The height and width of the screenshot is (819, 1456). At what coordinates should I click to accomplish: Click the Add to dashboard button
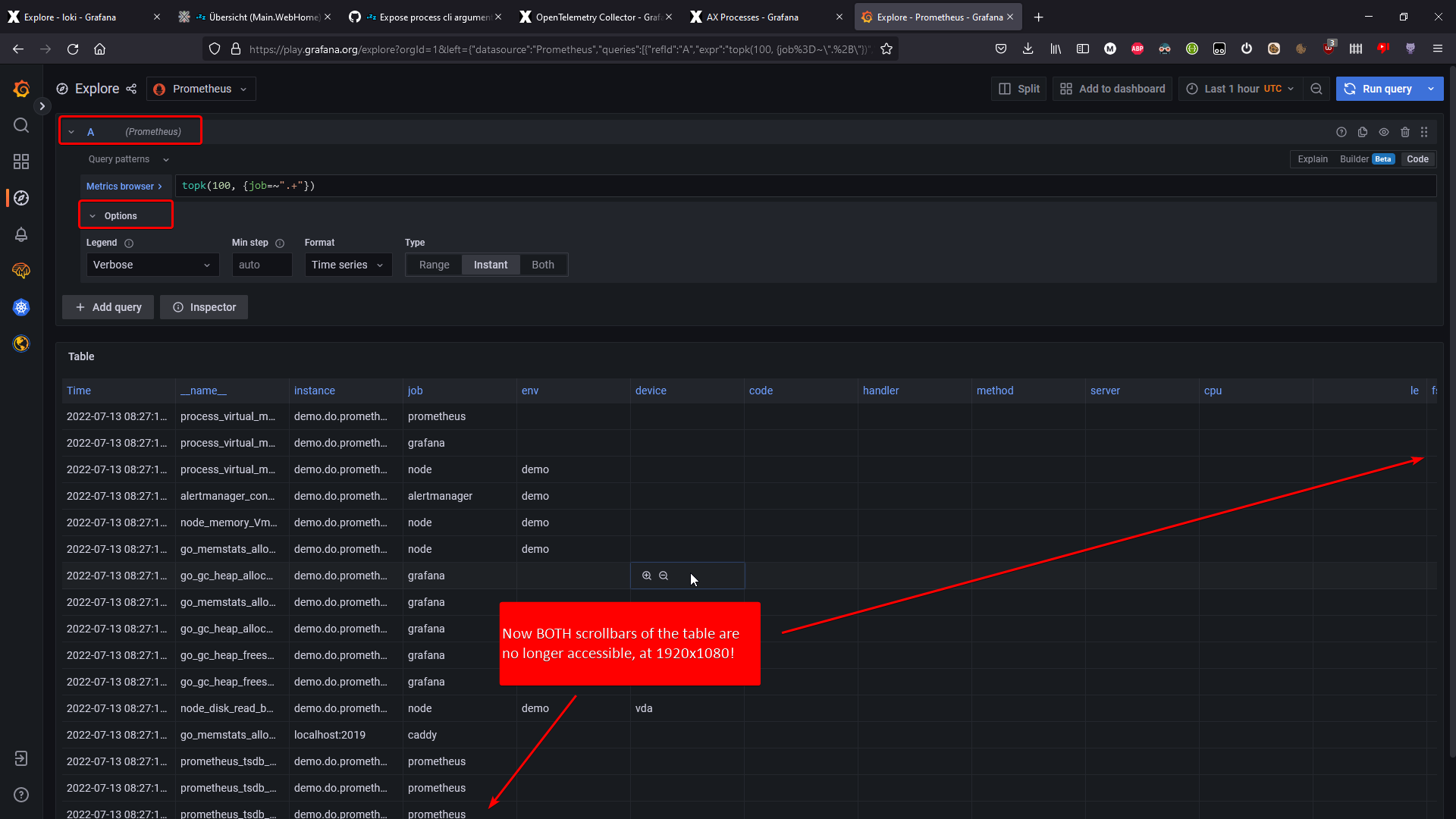pyautogui.click(x=1112, y=89)
